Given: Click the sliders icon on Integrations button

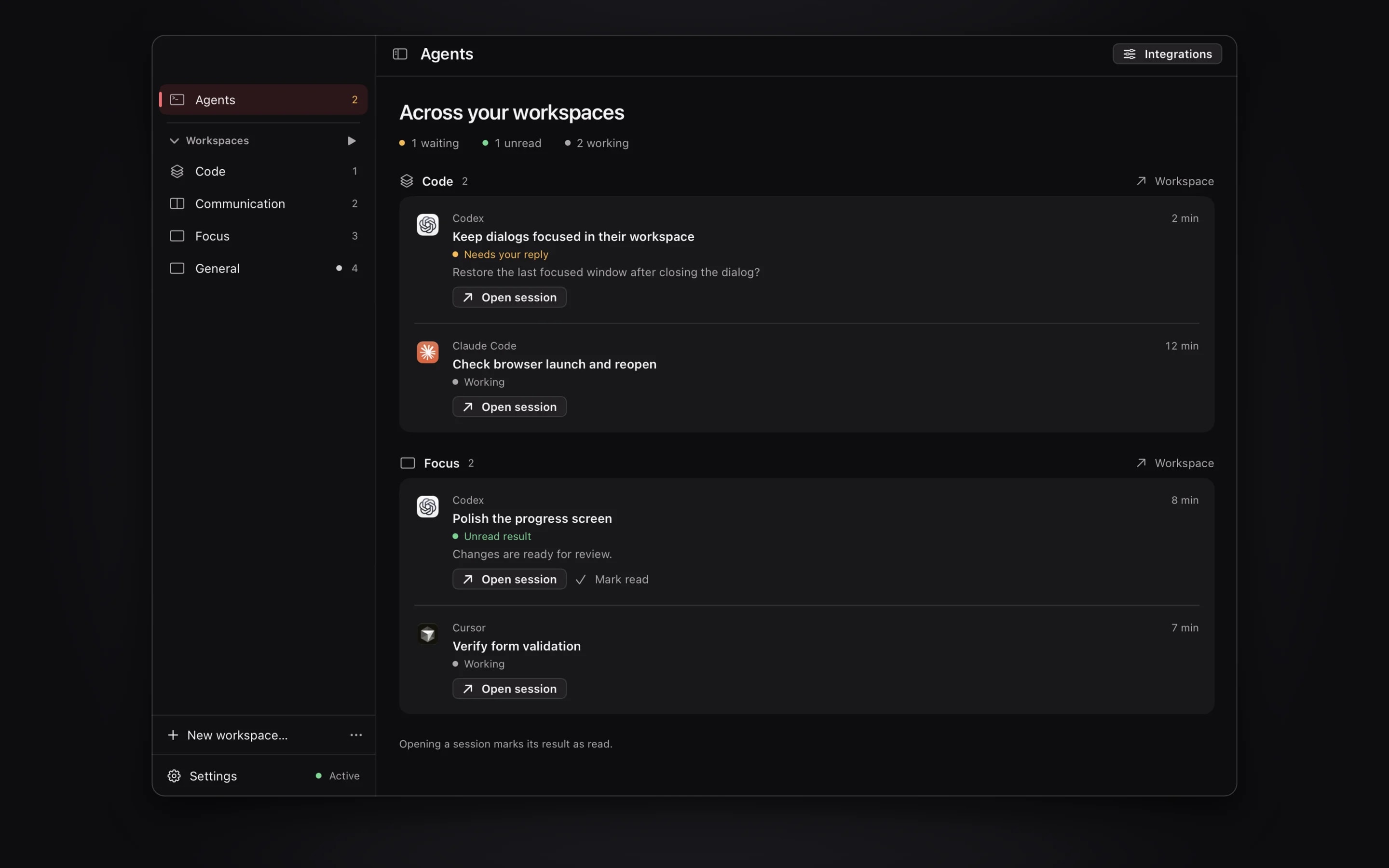Looking at the screenshot, I should [x=1129, y=54].
